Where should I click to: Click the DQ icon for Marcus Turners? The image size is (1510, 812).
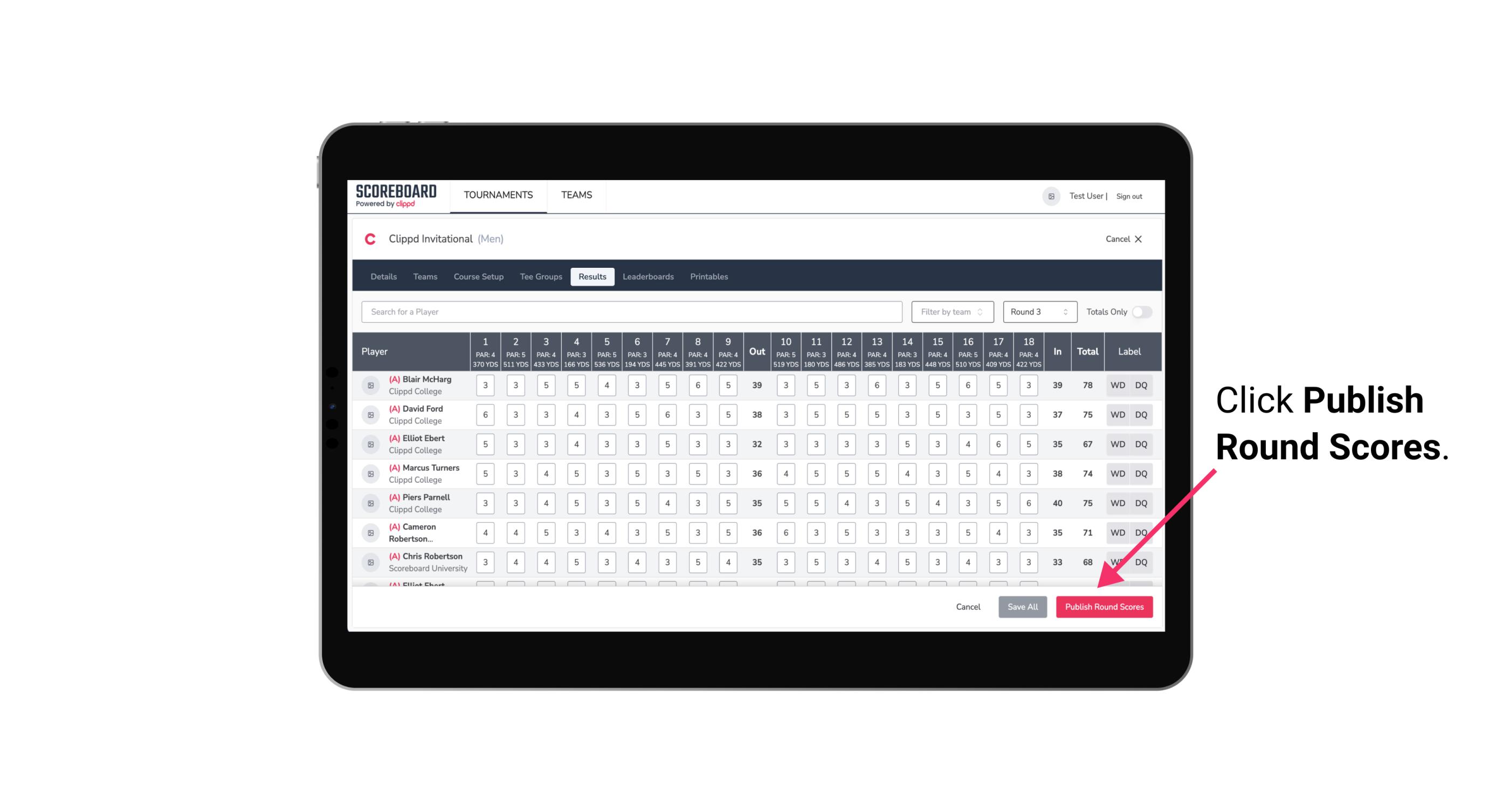(x=1142, y=473)
